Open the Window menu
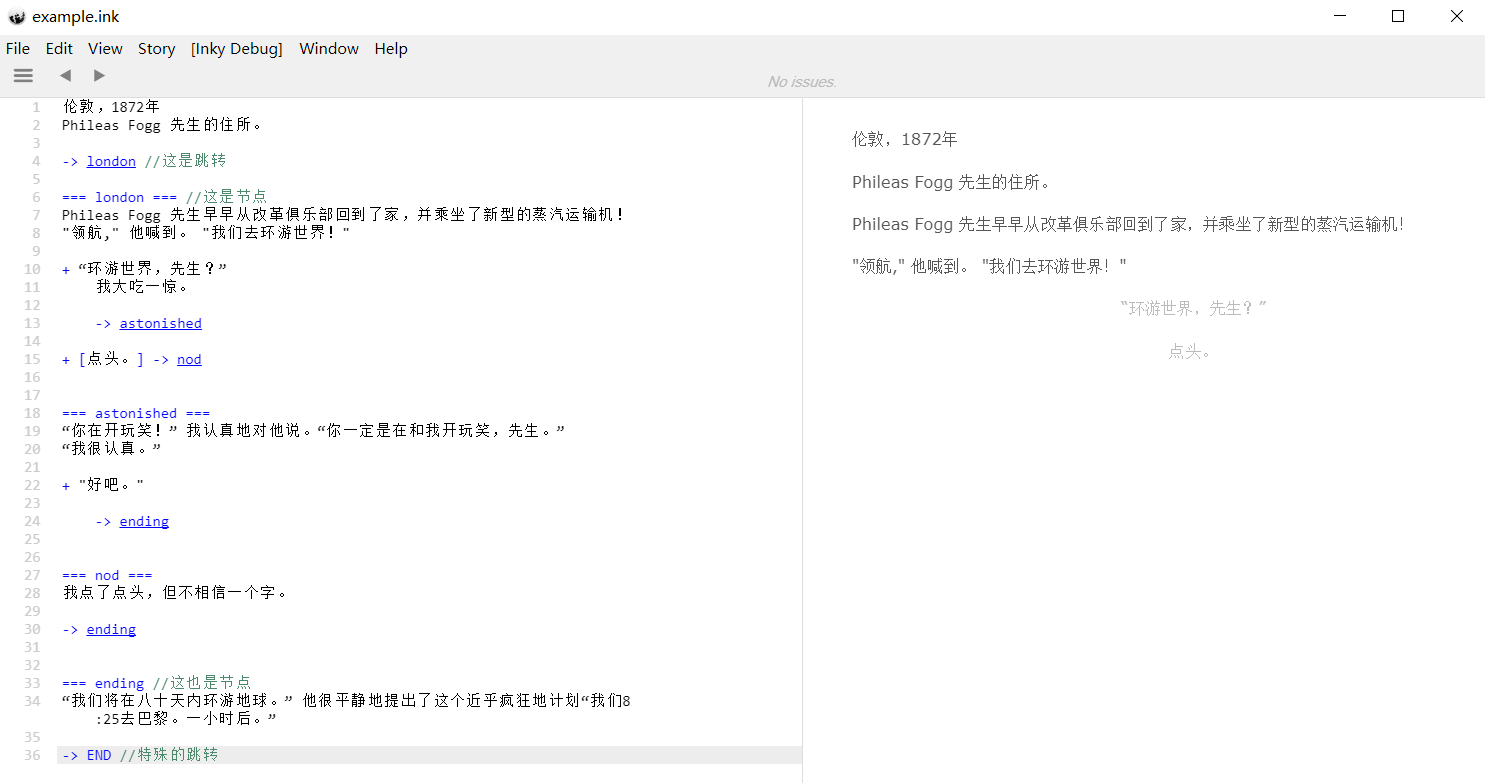 point(329,48)
